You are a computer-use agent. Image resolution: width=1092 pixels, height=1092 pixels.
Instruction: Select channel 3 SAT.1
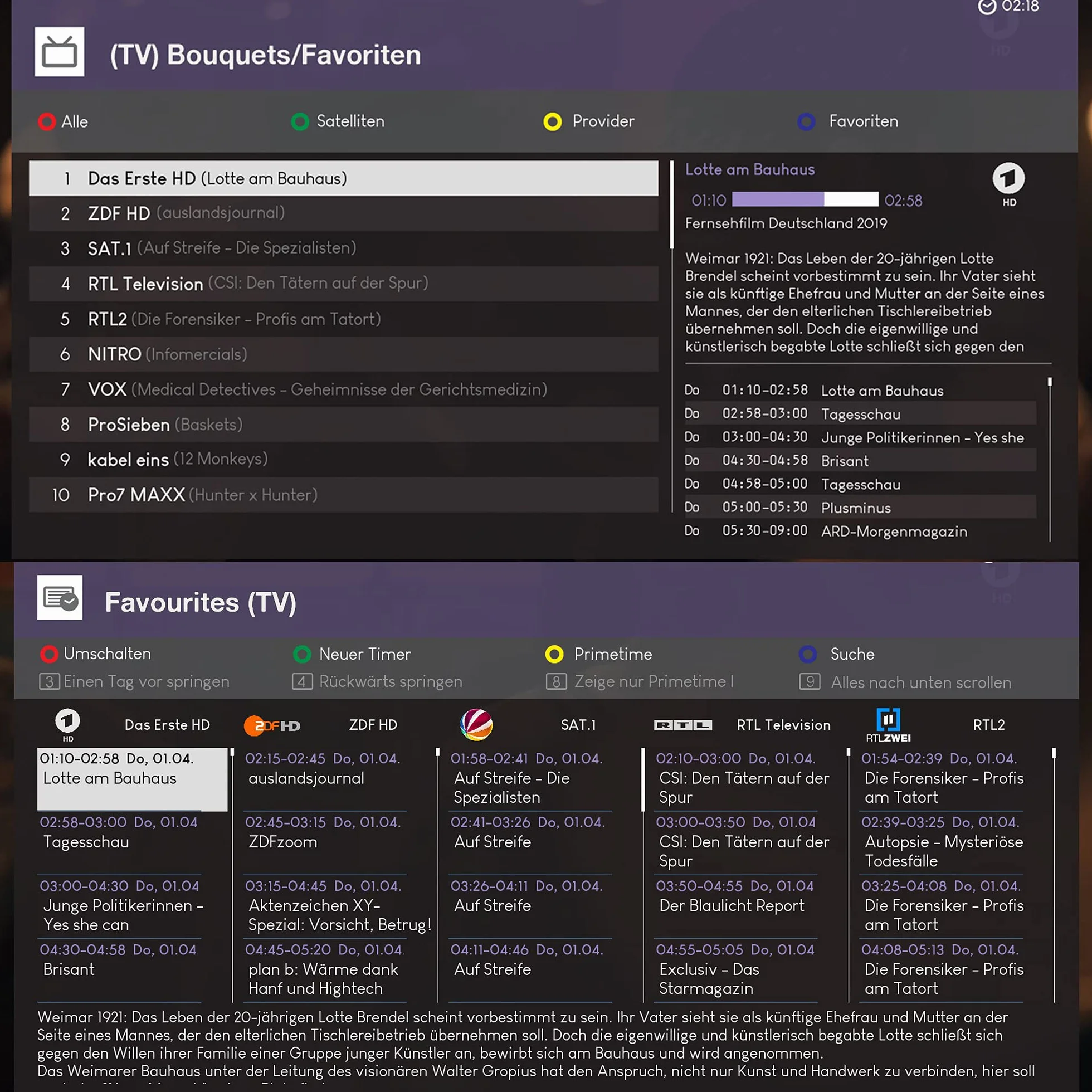344,248
